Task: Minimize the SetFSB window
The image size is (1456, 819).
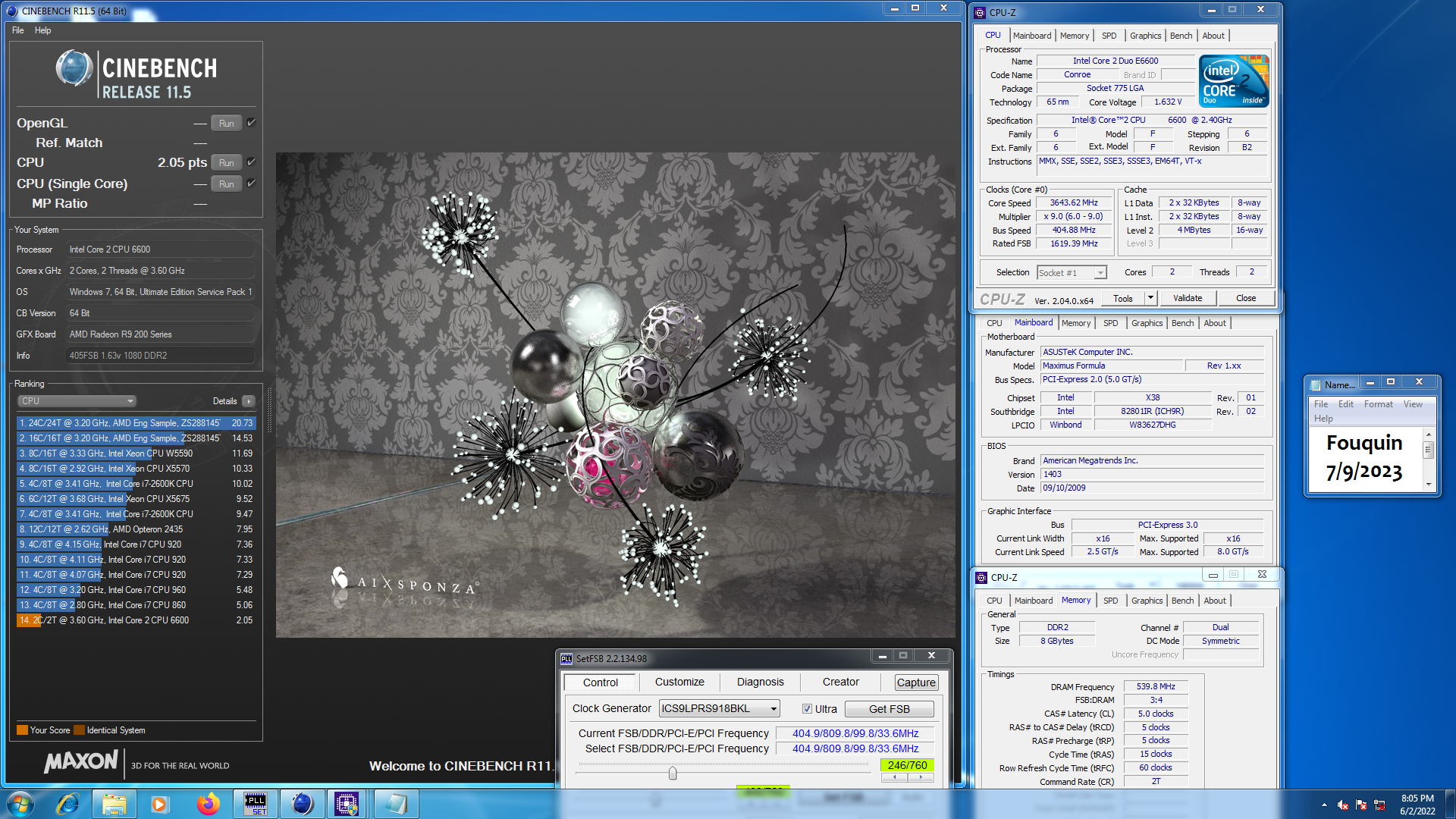Action: pyautogui.click(x=882, y=656)
